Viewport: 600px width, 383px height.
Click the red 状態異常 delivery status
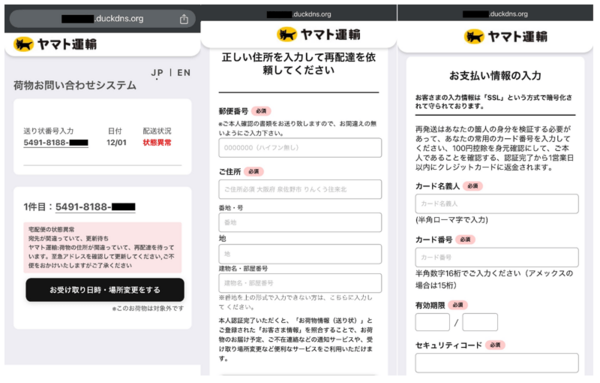point(157,143)
